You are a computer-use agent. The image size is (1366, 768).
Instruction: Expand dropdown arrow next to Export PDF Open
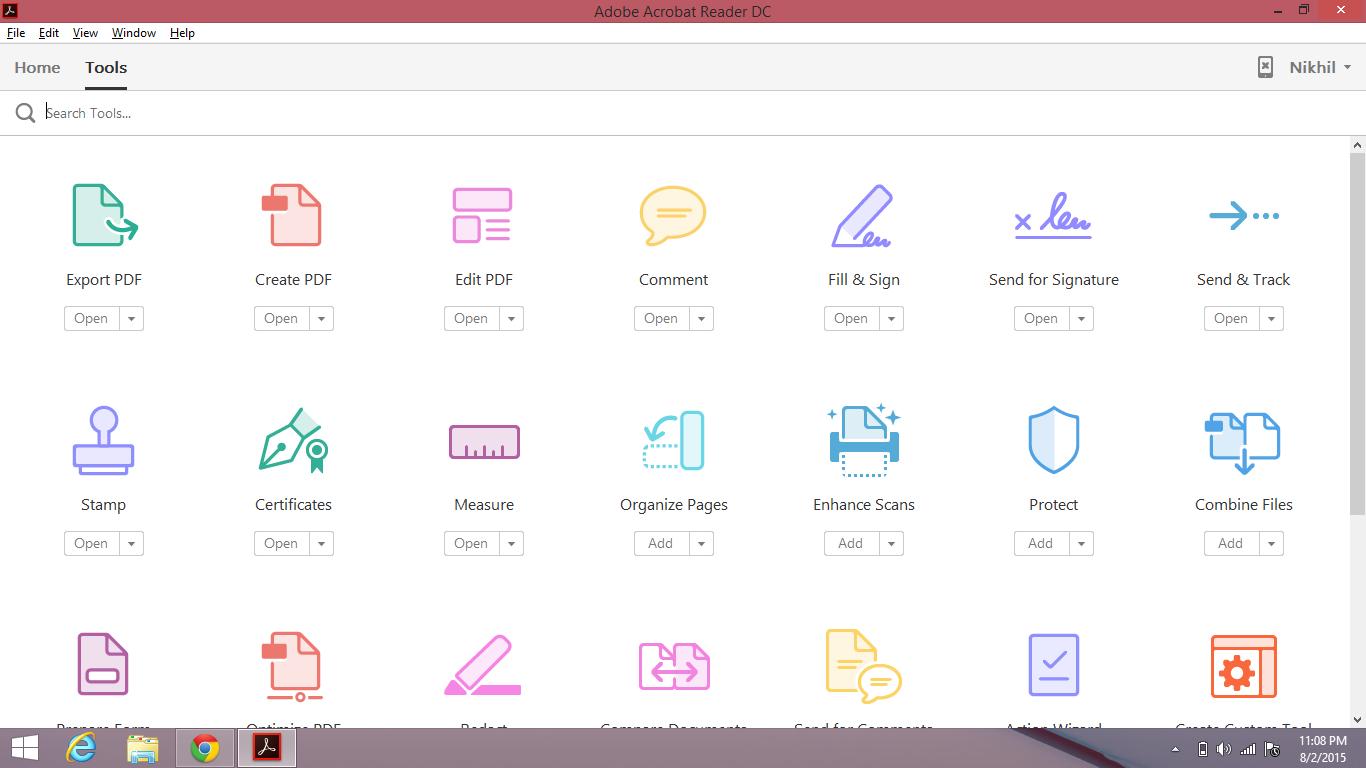click(x=131, y=319)
